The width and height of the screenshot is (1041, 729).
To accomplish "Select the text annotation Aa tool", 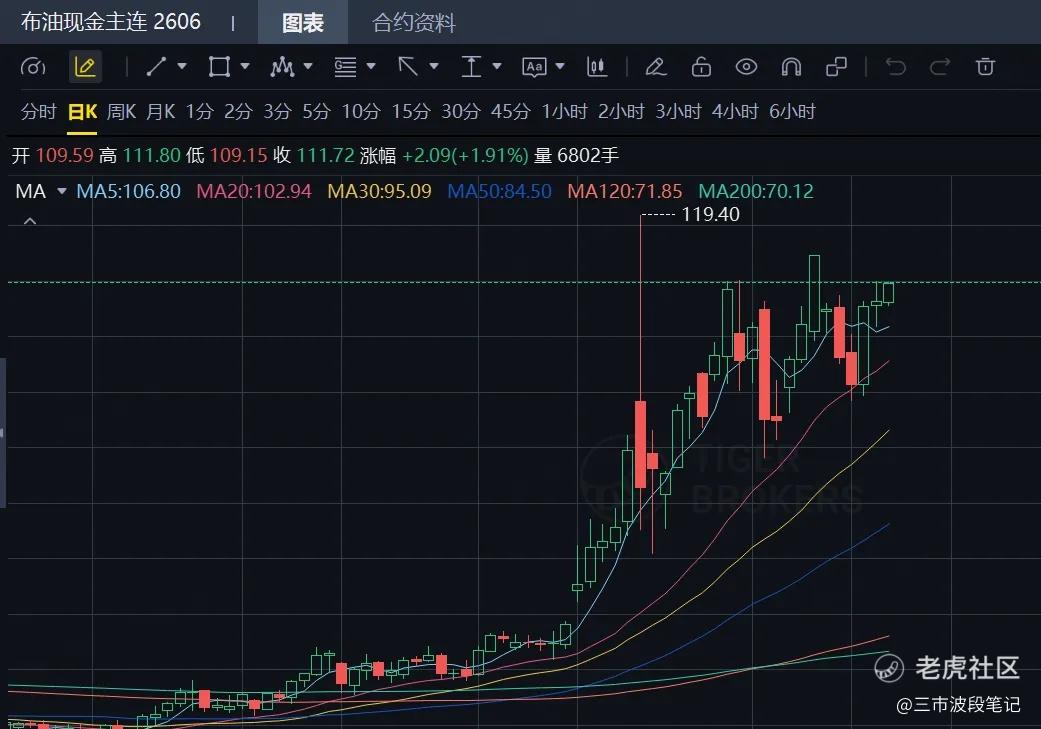I will tap(534, 66).
